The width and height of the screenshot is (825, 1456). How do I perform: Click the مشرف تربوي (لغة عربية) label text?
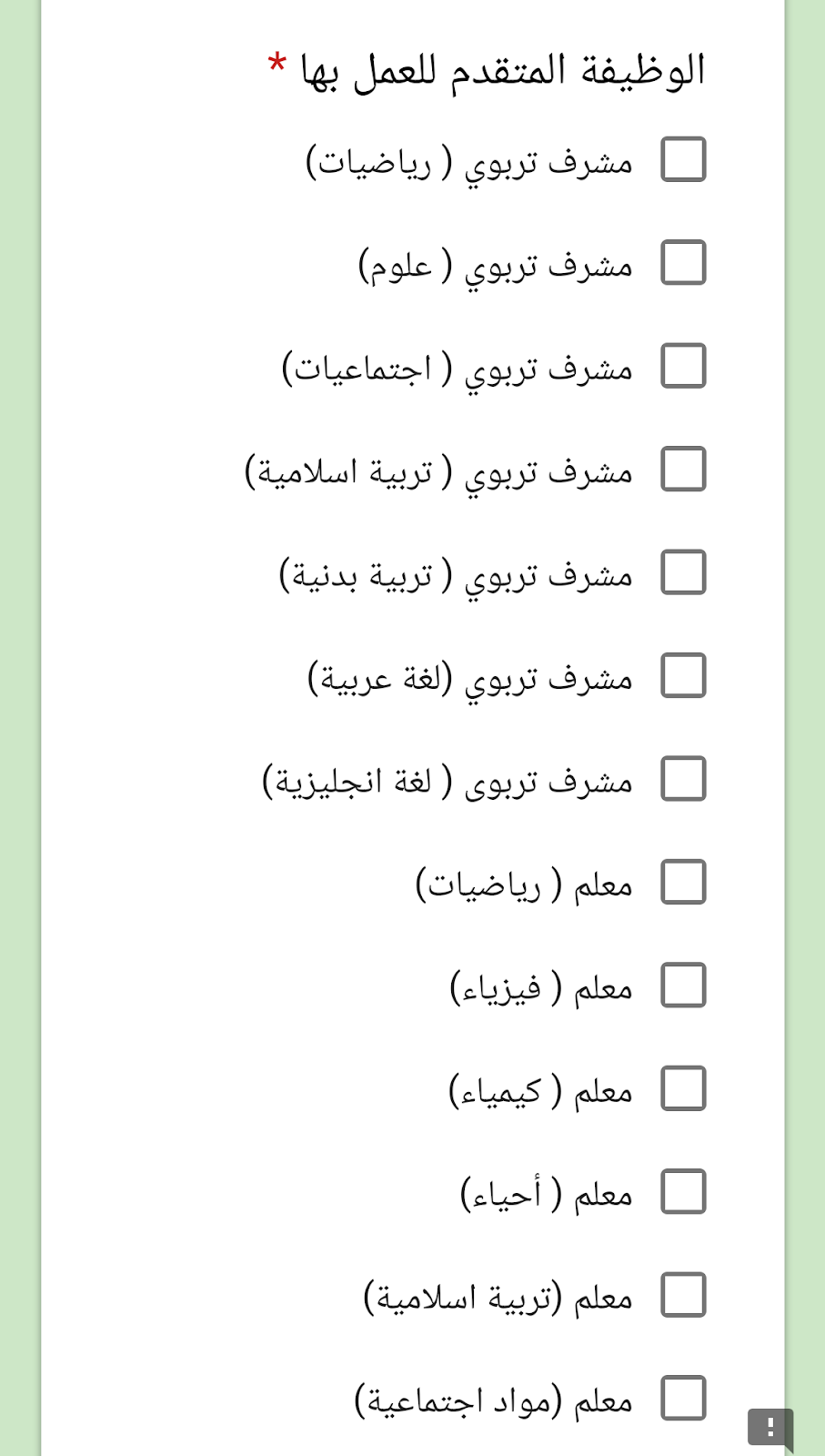[469, 678]
